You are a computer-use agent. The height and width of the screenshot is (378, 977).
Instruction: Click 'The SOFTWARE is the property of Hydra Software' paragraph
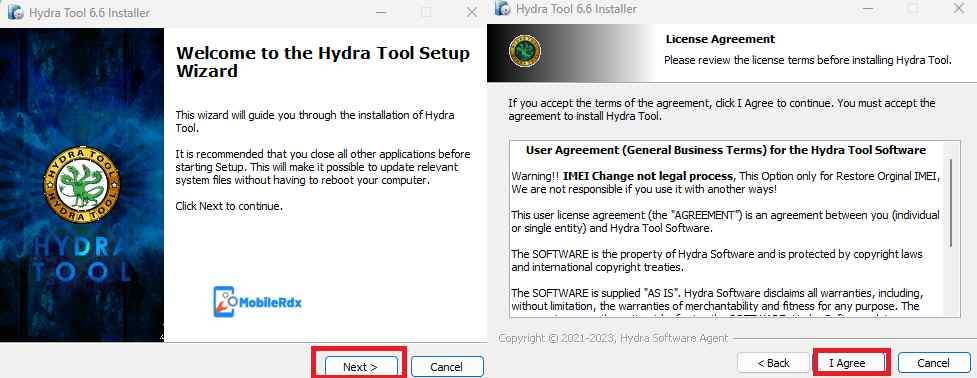[x=717, y=261]
